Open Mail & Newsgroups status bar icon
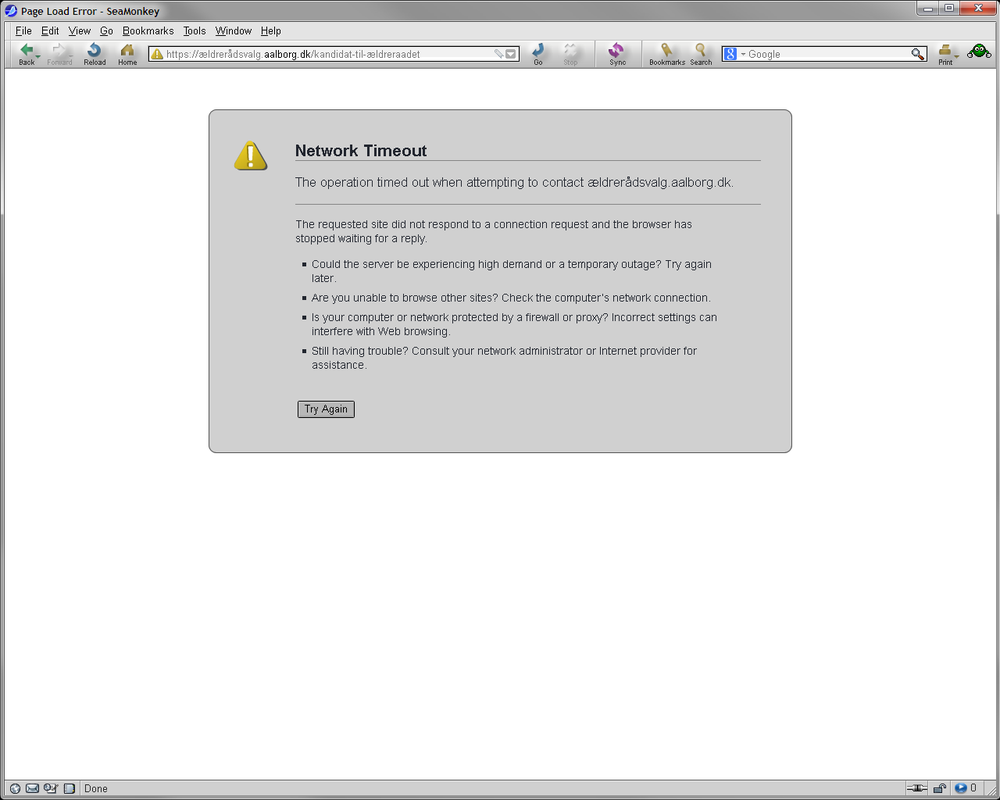The width and height of the screenshot is (1000, 800). [33, 789]
